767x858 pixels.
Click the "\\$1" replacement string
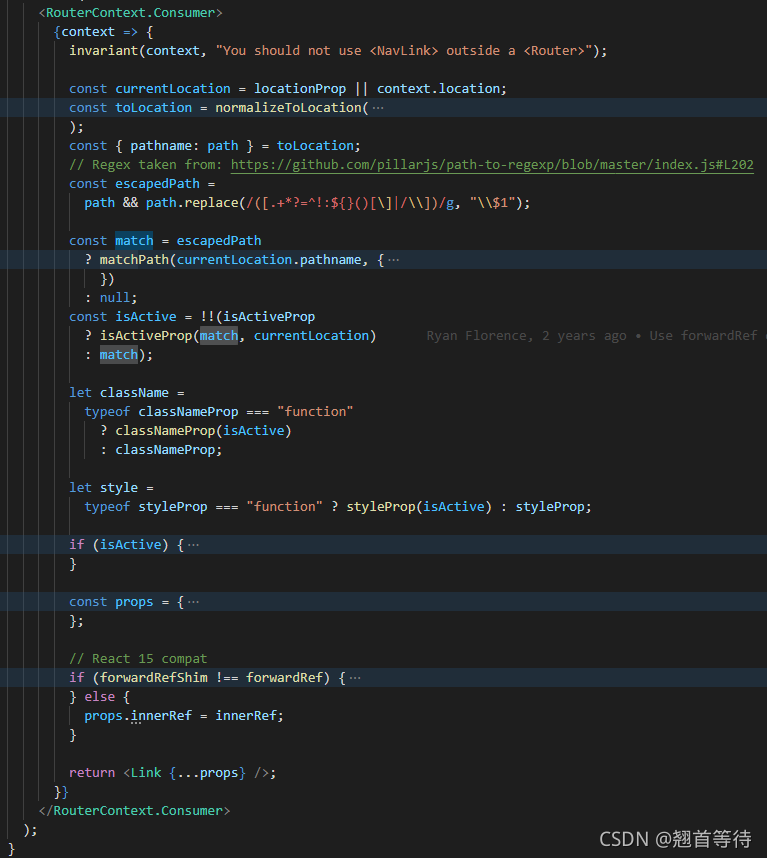click(x=492, y=203)
